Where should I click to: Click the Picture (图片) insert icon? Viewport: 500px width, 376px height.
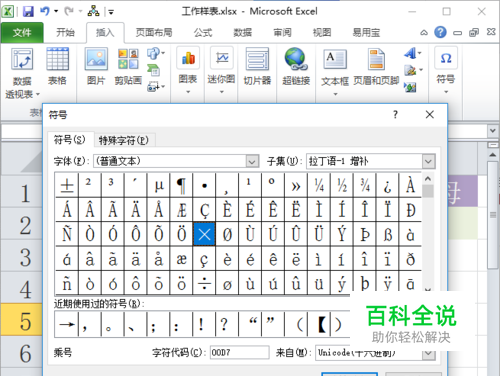coord(96,59)
